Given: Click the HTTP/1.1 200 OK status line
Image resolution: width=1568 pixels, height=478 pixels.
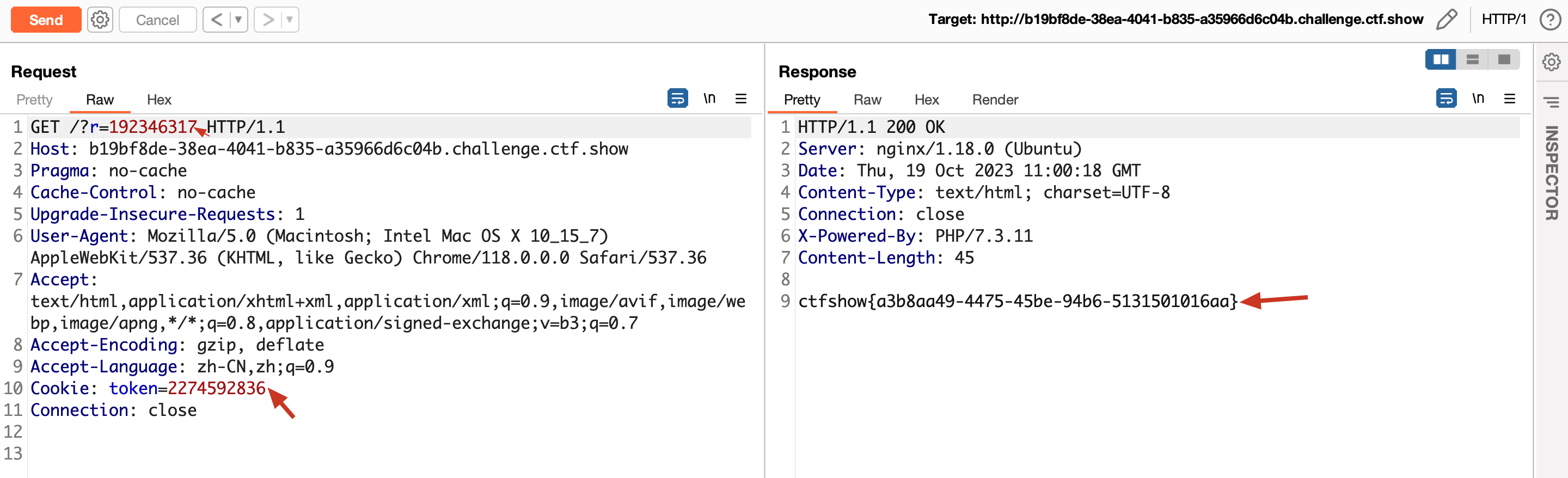Looking at the screenshot, I should 871,127.
